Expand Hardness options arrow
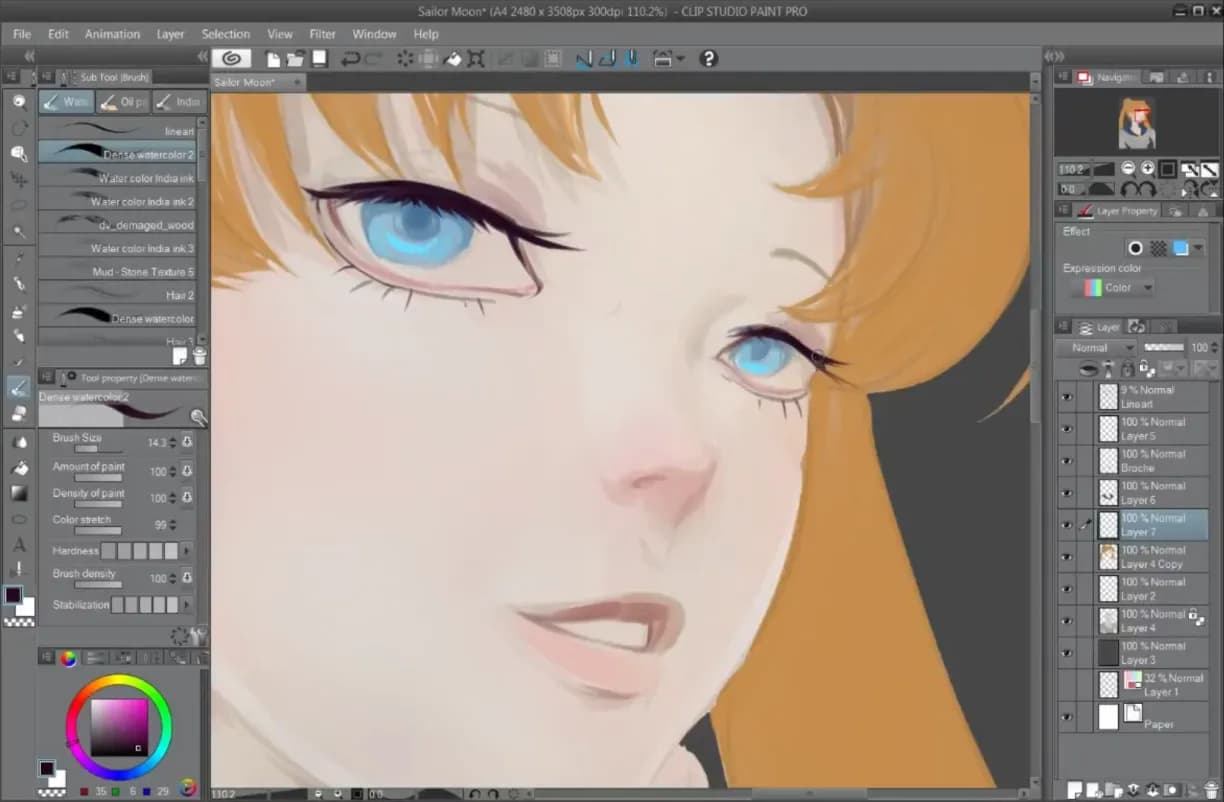 coord(186,551)
